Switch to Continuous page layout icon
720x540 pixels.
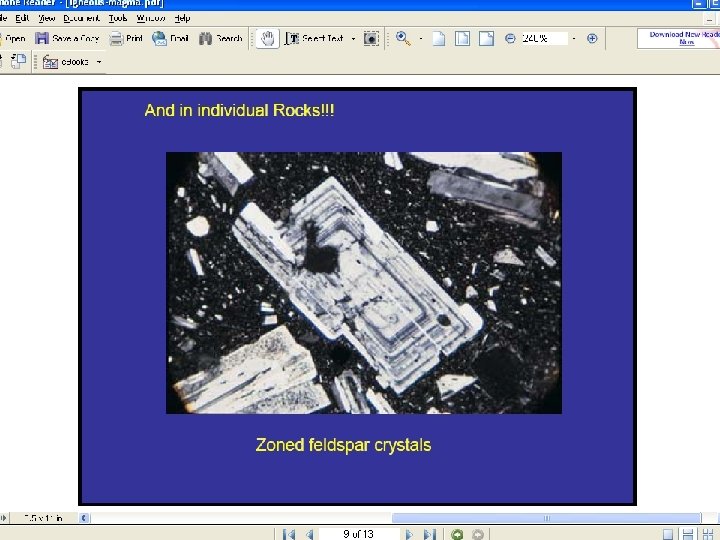(x=688, y=534)
